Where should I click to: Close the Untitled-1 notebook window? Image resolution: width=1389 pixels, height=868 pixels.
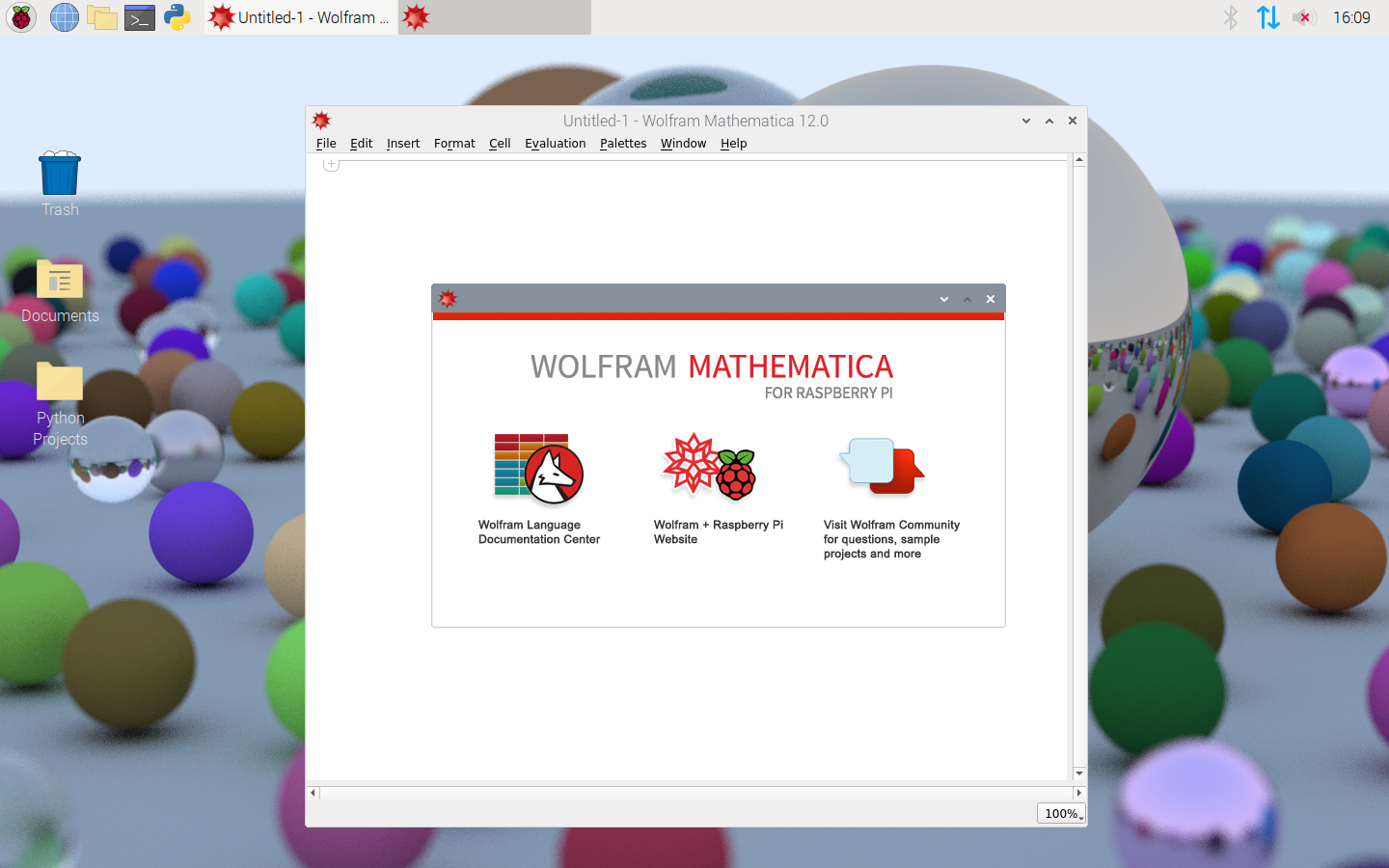pos(1073,121)
